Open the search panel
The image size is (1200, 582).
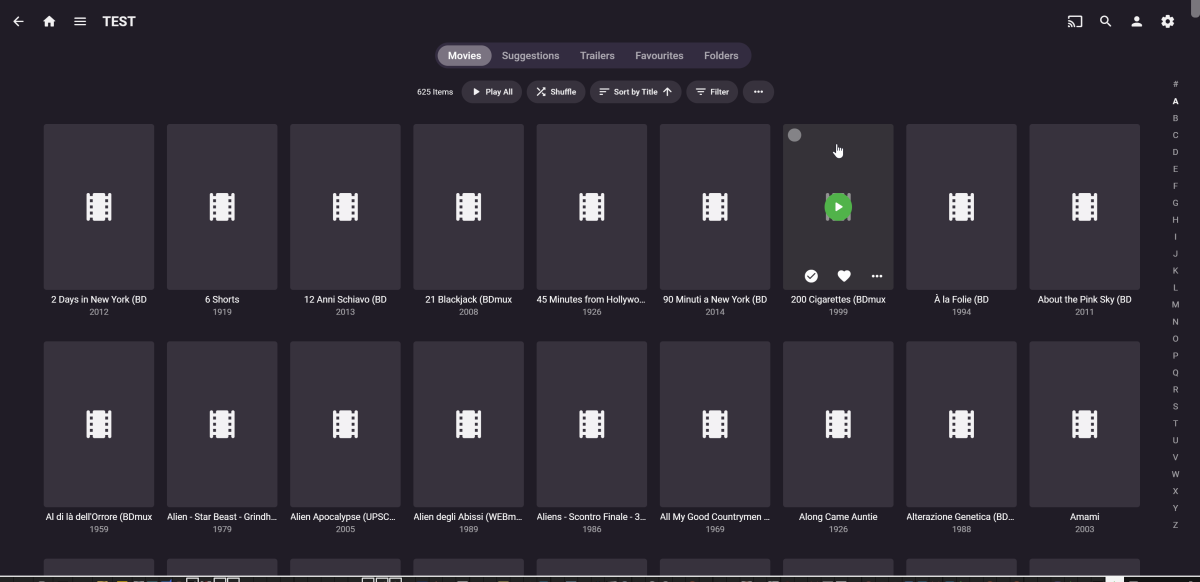(1105, 21)
